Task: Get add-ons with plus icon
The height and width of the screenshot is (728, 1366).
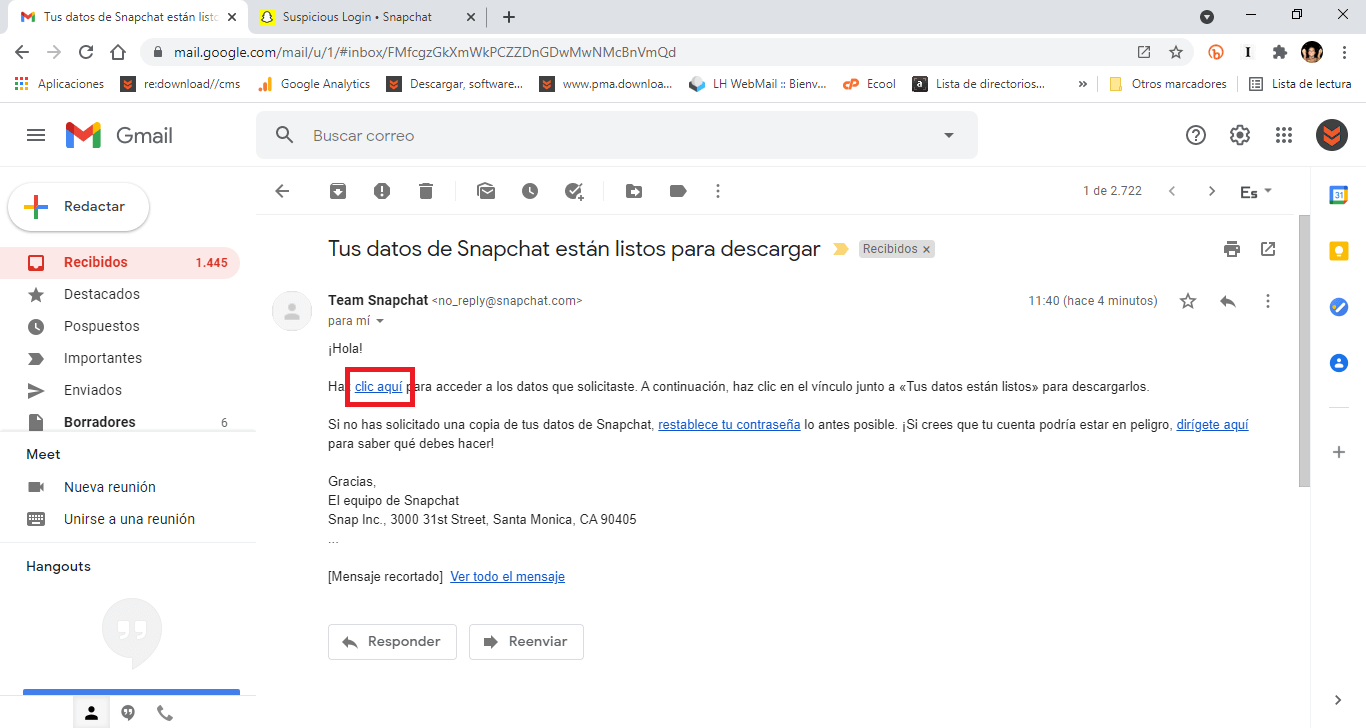Action: 1338,452
